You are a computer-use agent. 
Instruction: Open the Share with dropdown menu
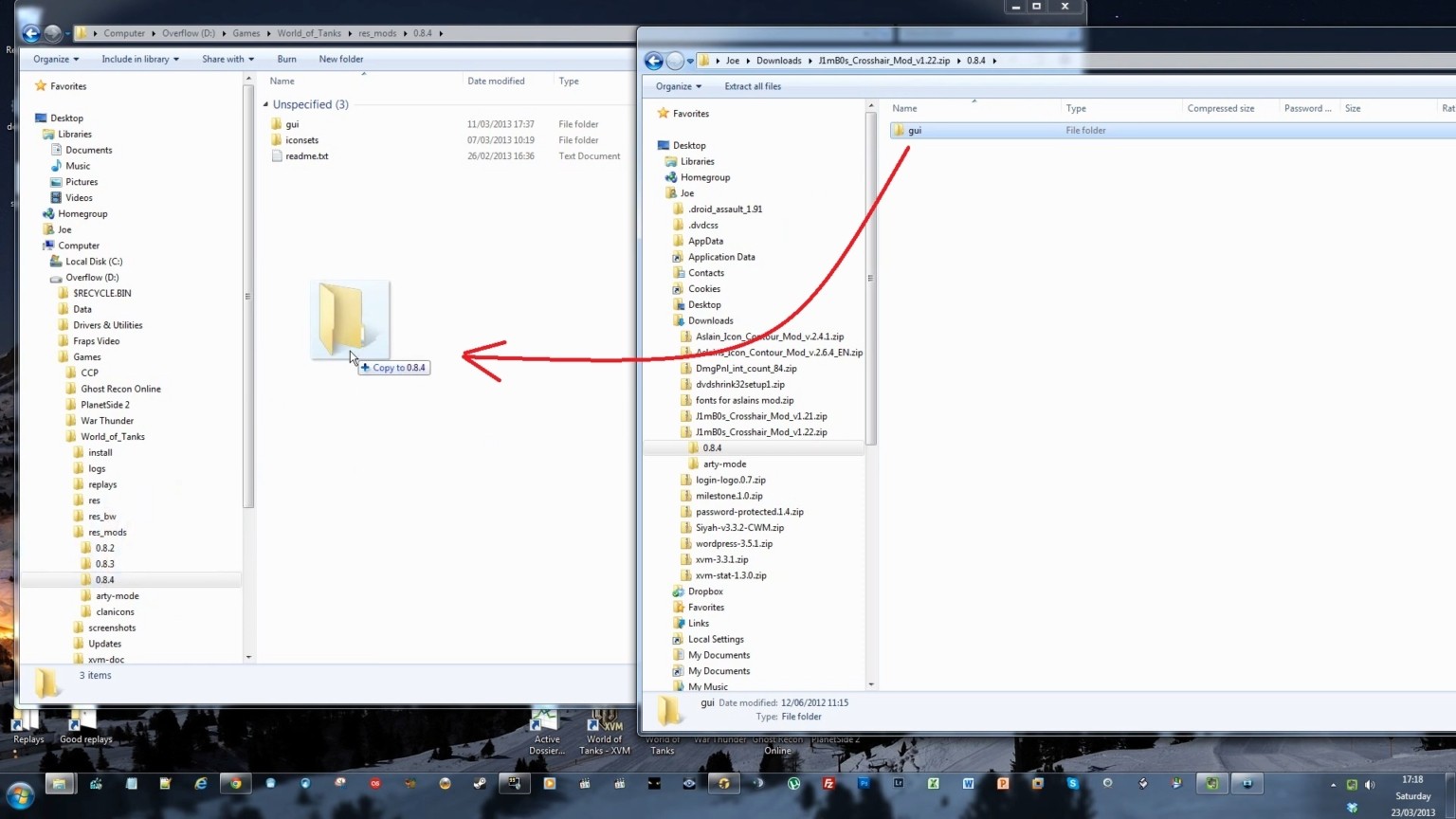227,59
